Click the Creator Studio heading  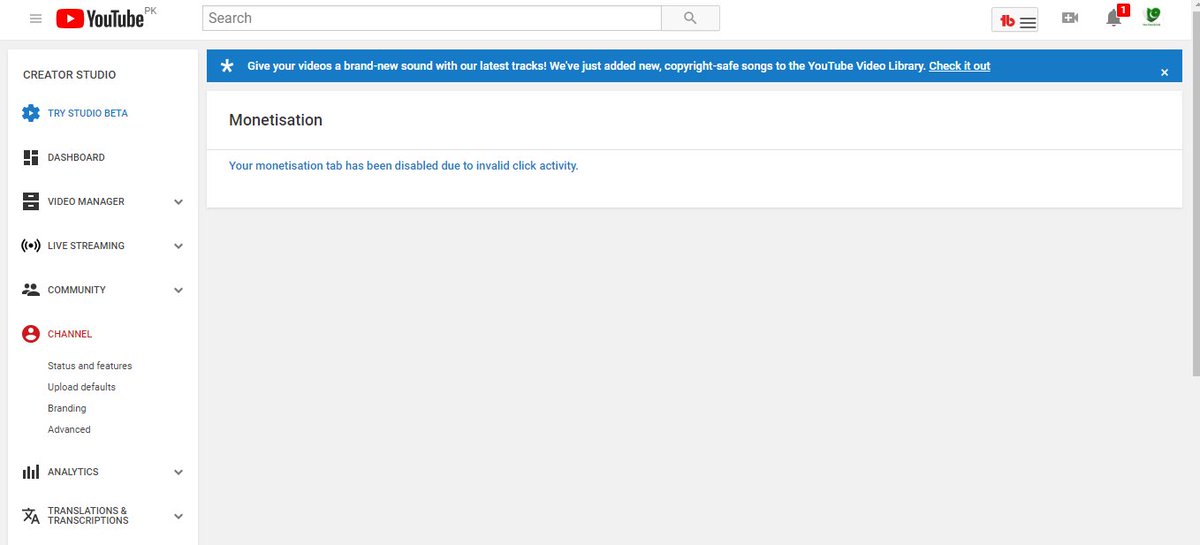[x=69, y=75]
